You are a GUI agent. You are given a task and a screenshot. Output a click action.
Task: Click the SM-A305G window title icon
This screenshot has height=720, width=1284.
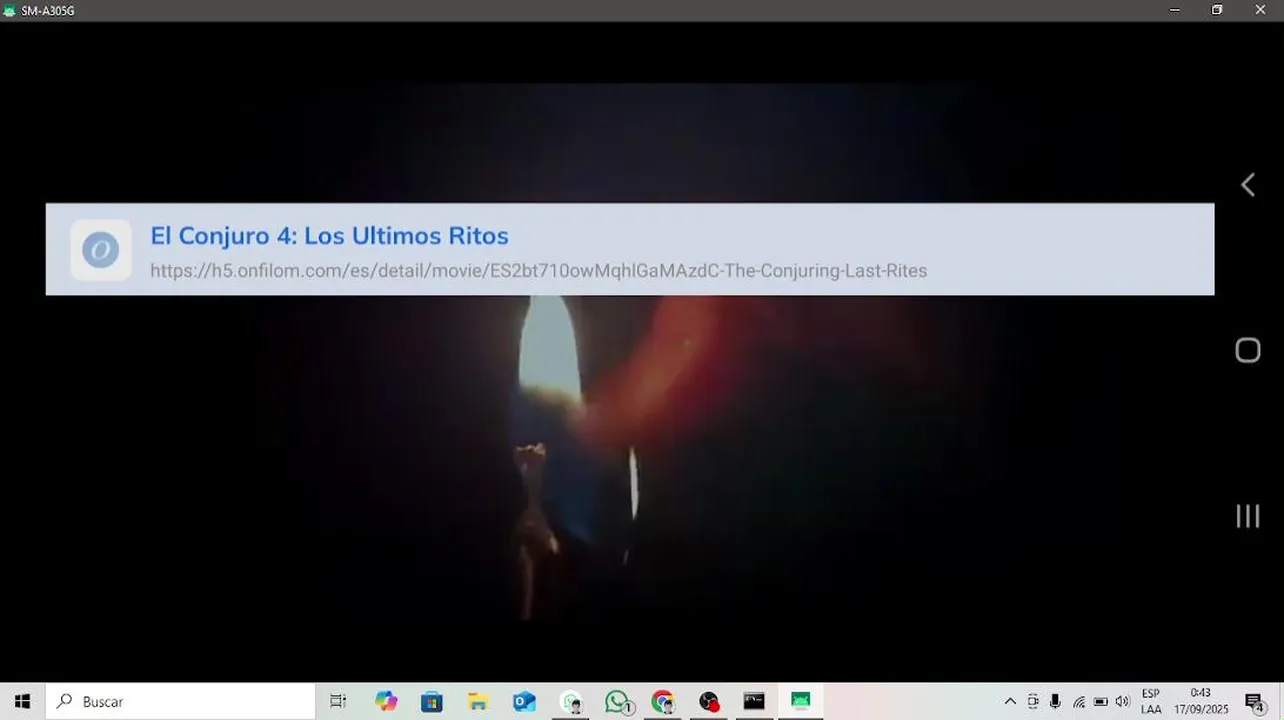[x=9, y=10]
